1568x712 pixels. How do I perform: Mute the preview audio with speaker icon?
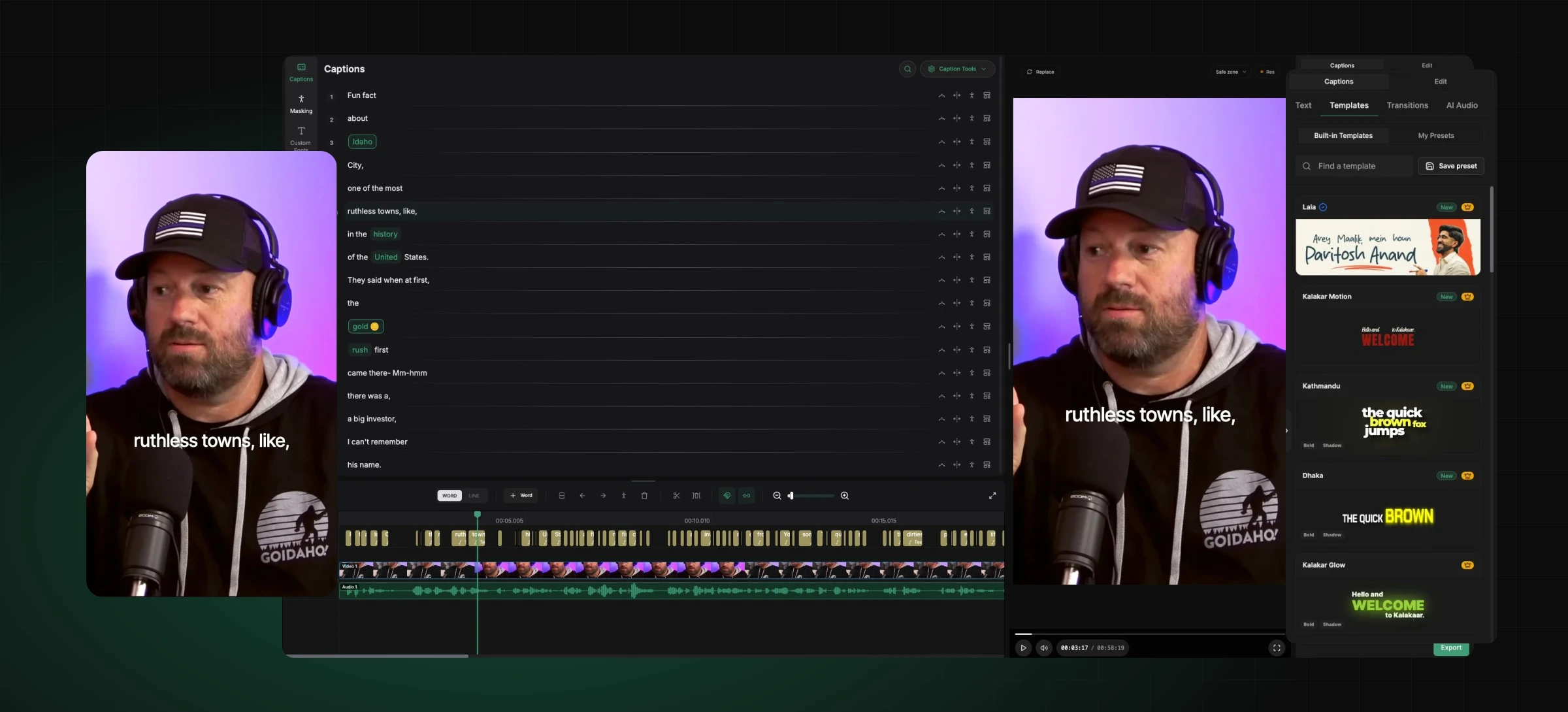point(1044,648)
